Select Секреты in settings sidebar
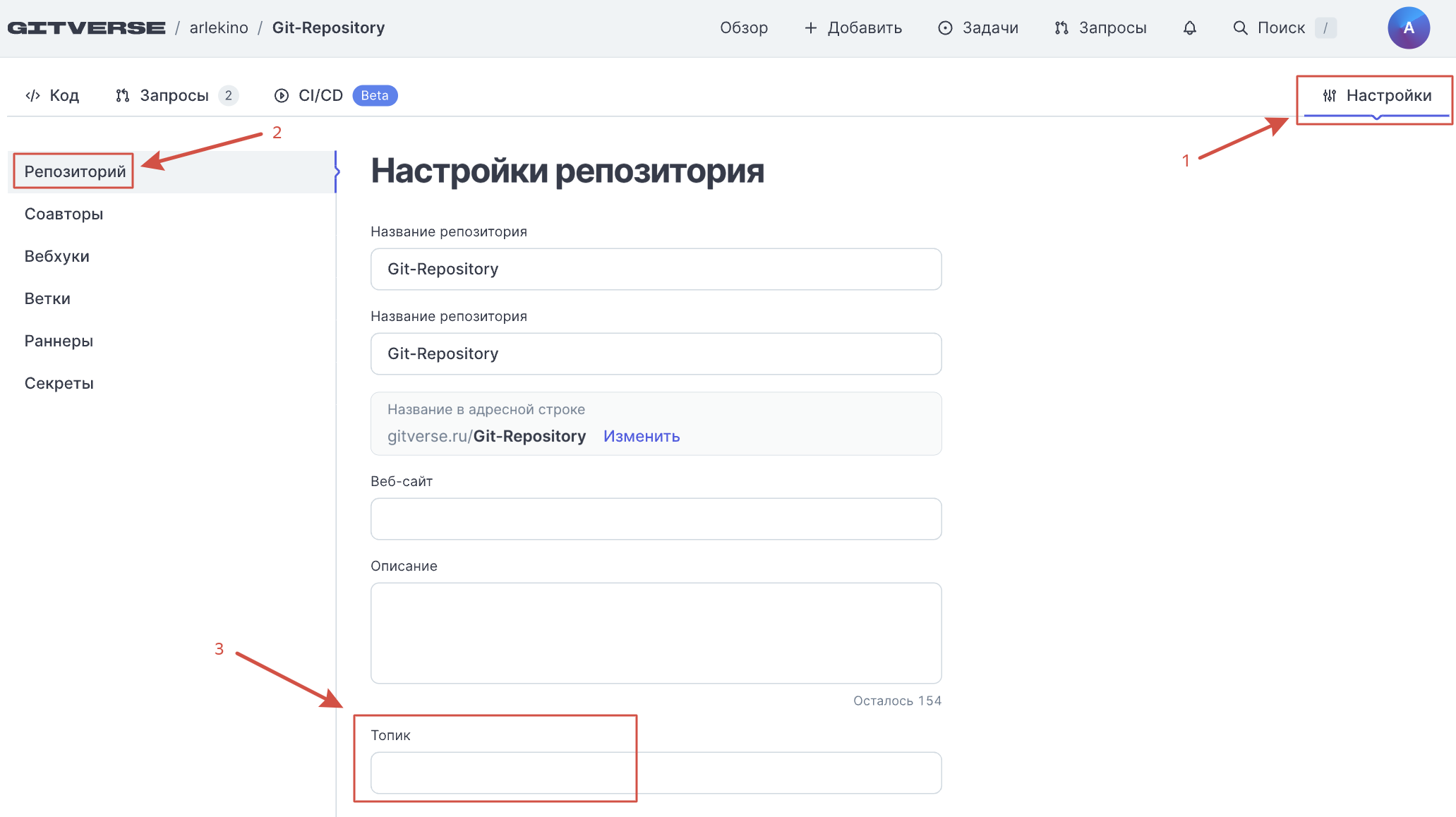The width and height of the screenshot is (1456, 817). tap(172, 383)
